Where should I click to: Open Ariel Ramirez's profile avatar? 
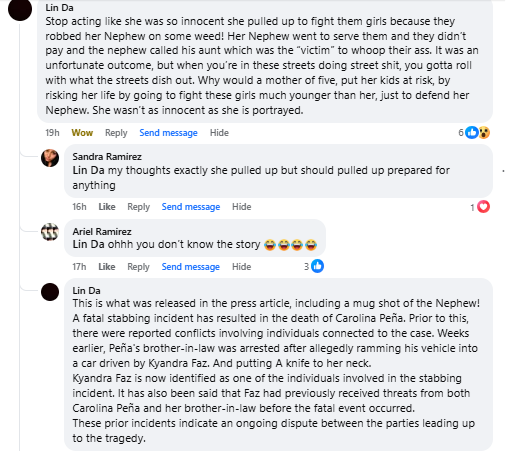click(50, 232)
